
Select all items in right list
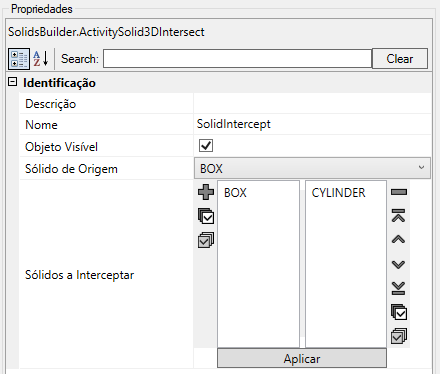tap(399, 312)
